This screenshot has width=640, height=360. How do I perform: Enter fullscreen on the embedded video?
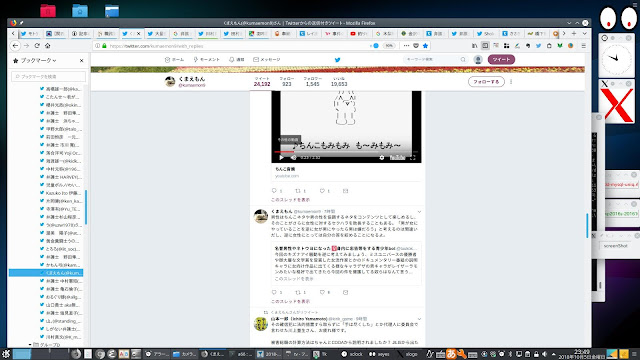point(413,157)
